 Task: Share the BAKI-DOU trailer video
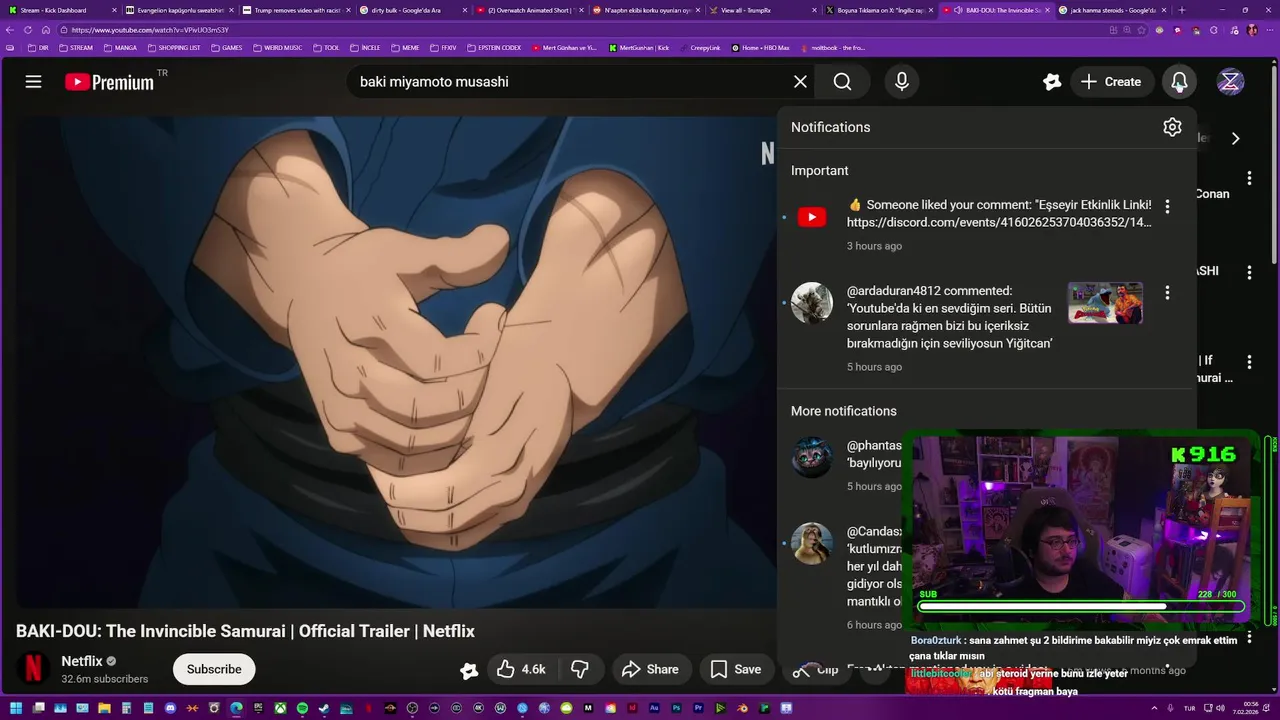[650, 669]
